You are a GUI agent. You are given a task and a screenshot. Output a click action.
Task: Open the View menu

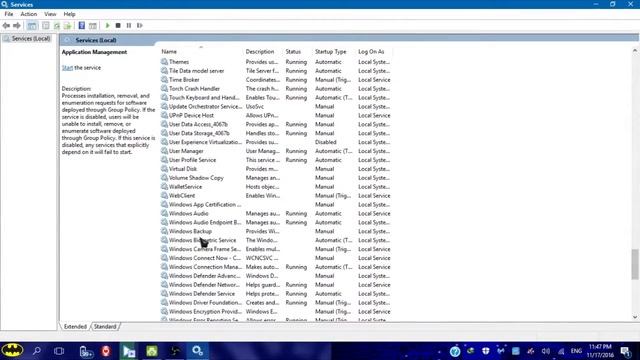tap(50, 14)
